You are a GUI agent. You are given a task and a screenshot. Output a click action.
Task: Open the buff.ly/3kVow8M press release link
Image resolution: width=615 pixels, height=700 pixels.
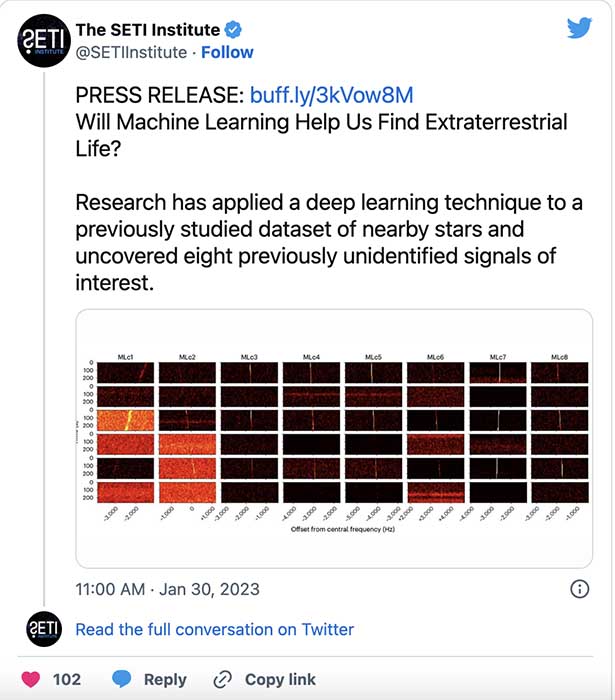(x=331, y=95)
